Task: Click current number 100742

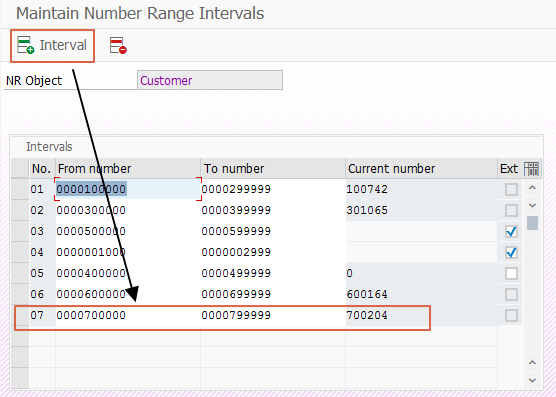Action: pos(422,189)
